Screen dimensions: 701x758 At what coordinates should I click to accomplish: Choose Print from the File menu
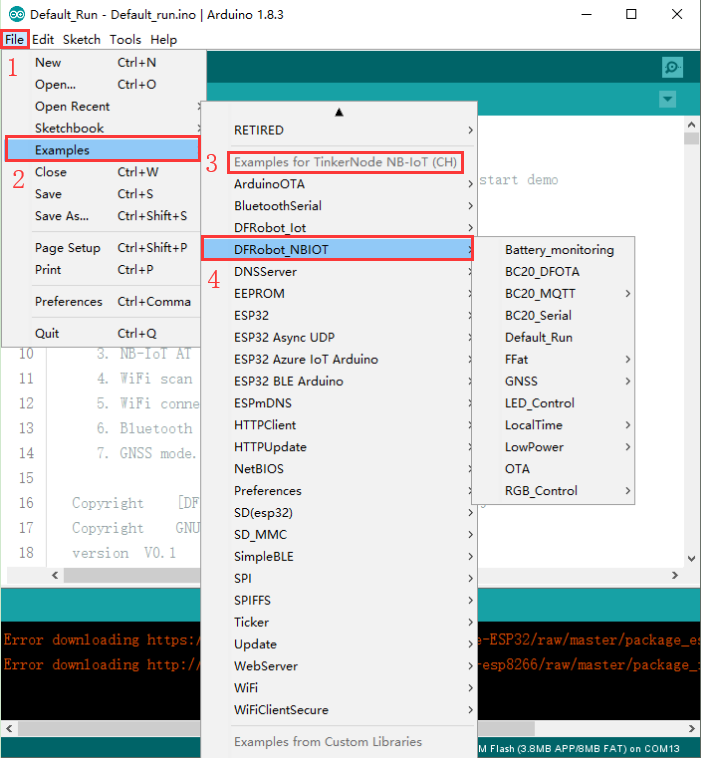tap(102, 269)
